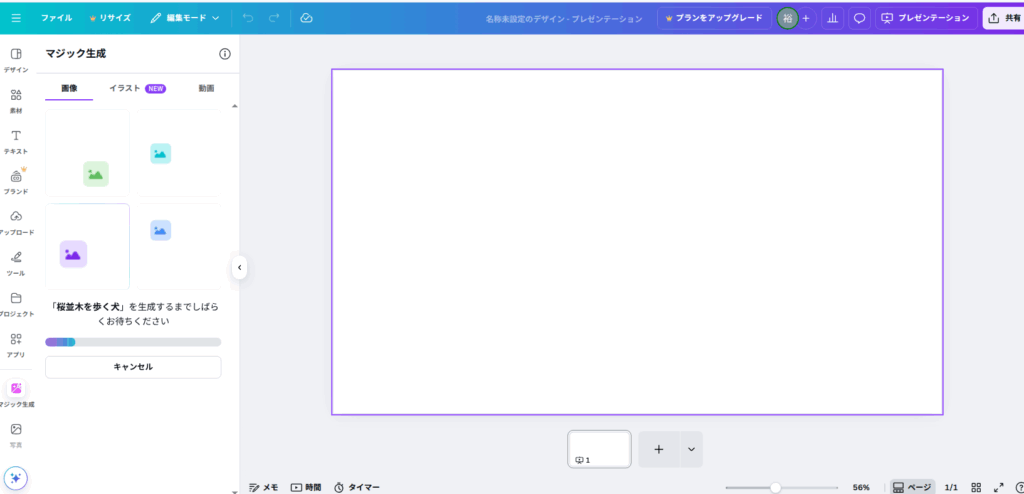Add collaborator with plus icon
Viewport: 1024px width, 494px height.
[806, 18]
